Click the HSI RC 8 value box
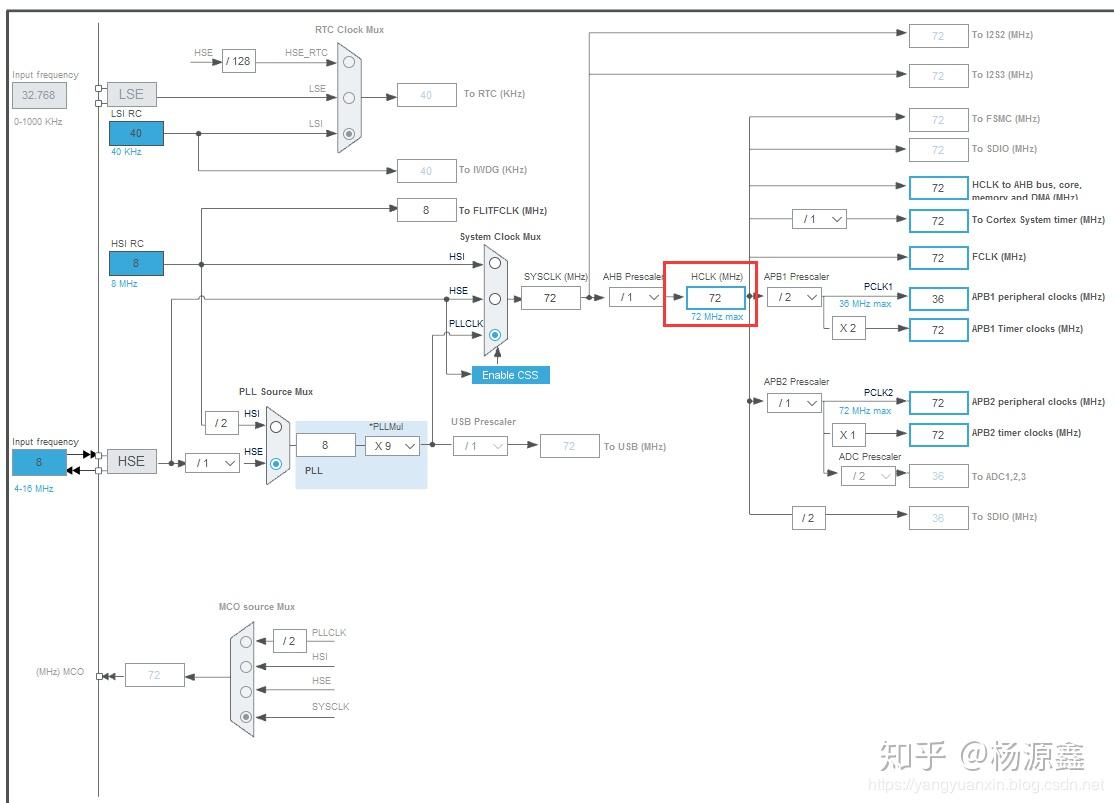This screenshot has height=803, width=1114. tap(136, 263)
